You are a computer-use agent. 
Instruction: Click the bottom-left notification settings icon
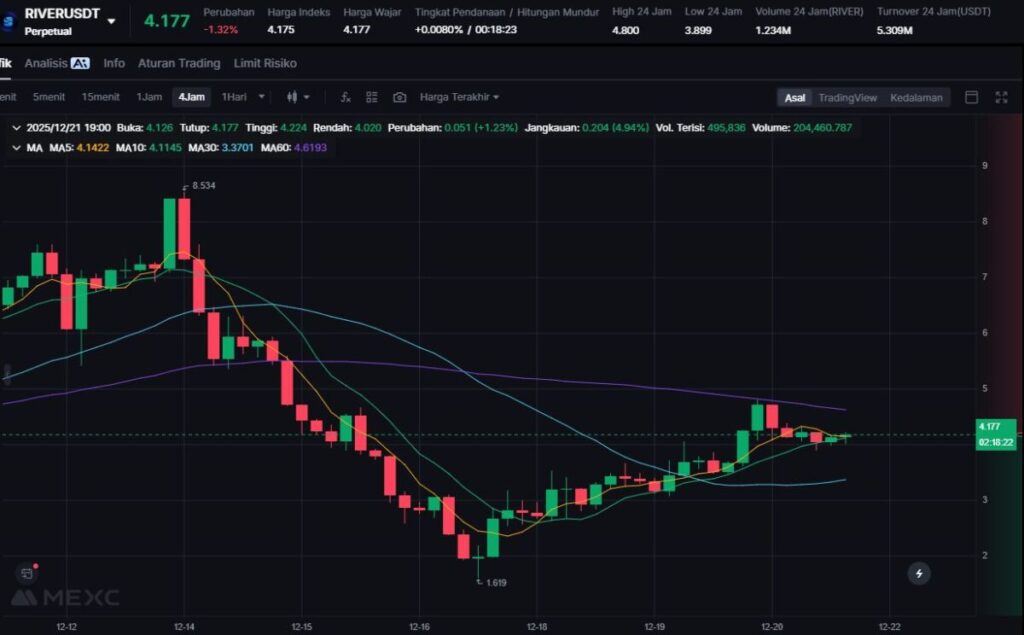[26, 573]
